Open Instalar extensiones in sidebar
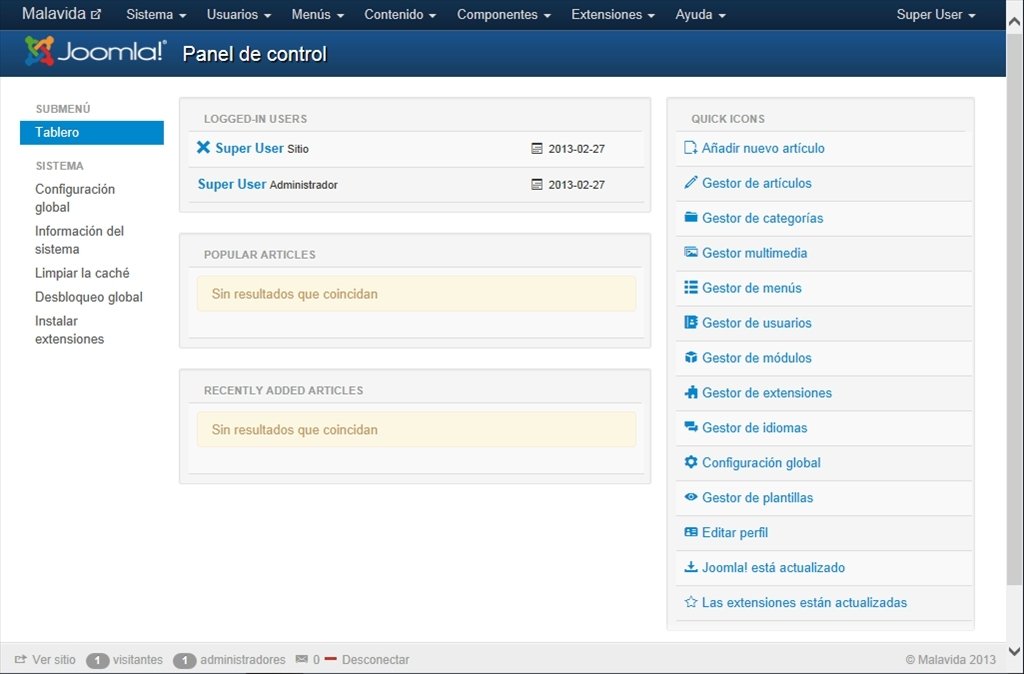The width and height of the screenshot is (1024, 674). coord(69,330)
